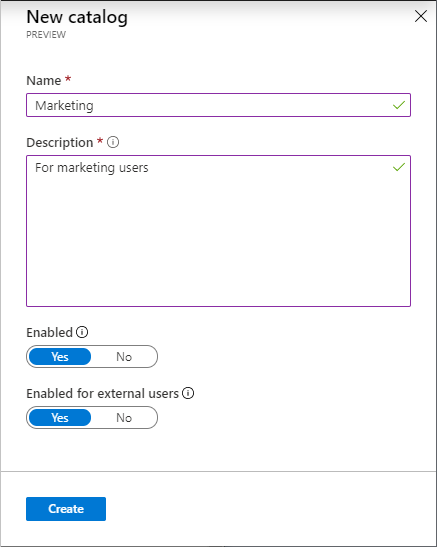Click the New catalog heading
Viewport: 437px width, 547px height.
tap(77, 17)
